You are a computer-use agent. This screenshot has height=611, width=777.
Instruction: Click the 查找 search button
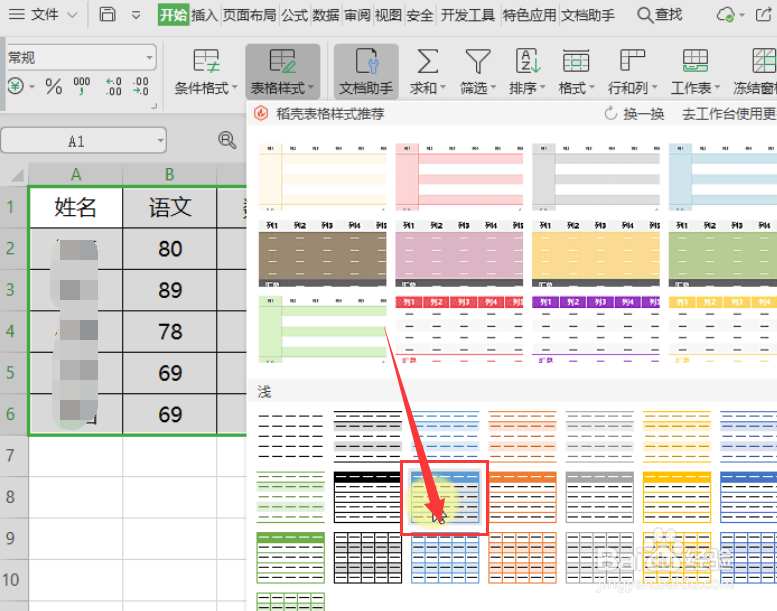[x=660, y=15]
